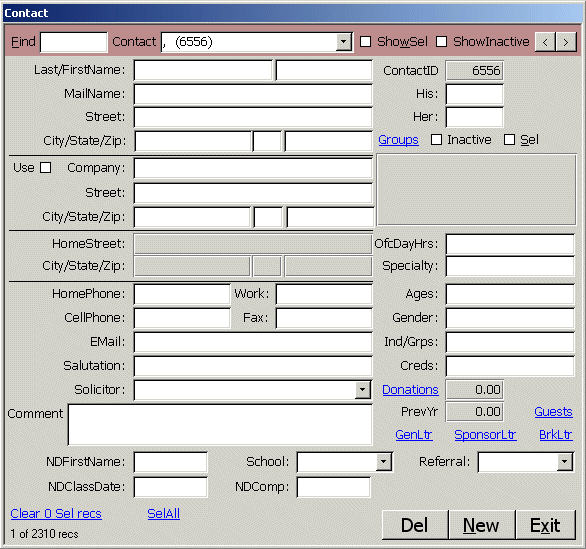
Task: Clear 0 Sel recs link
Action: point(56,514)
